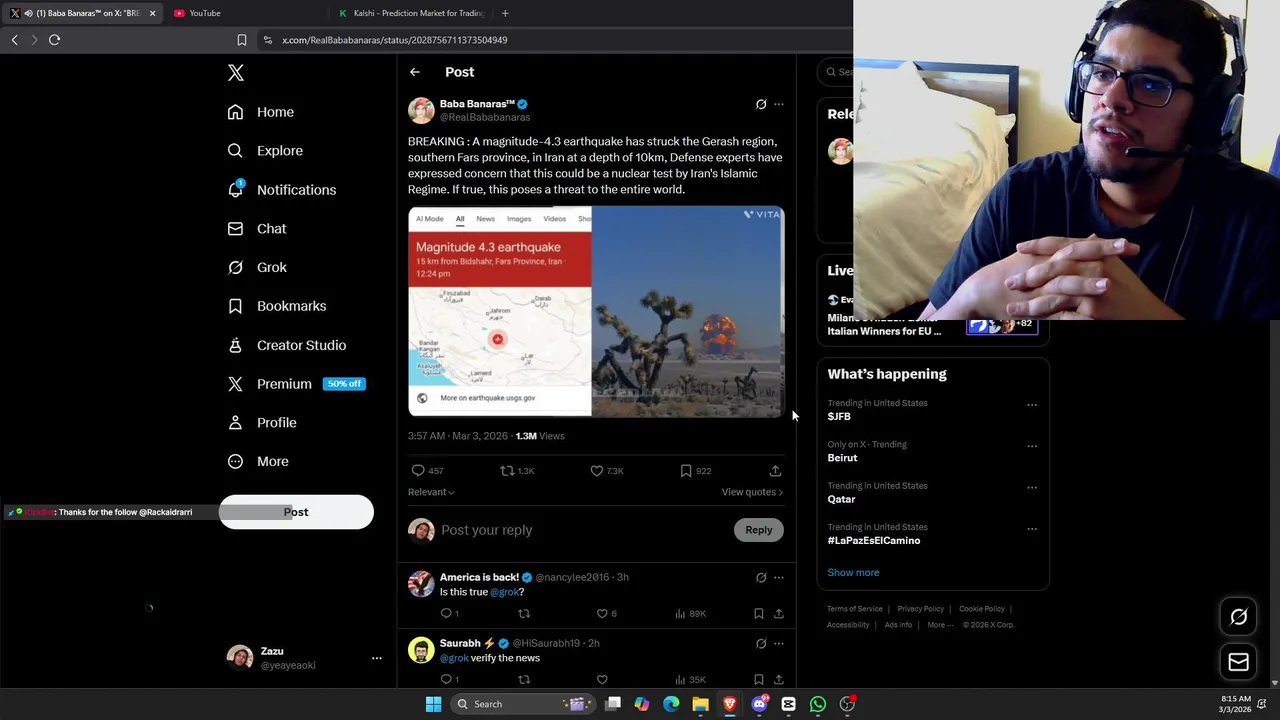Image resolution: width=1280 pixels, height=720 pixels.
Task: Click the X logo in sidebar
Action: coord(236,73)
